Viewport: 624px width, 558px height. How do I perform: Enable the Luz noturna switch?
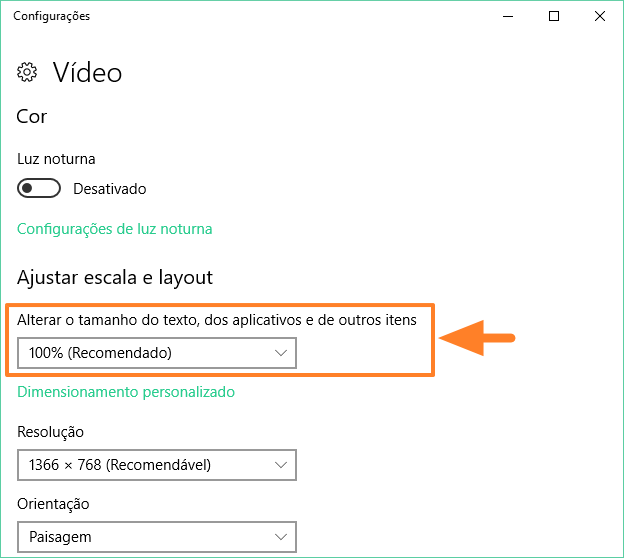[x=39, y=188]
